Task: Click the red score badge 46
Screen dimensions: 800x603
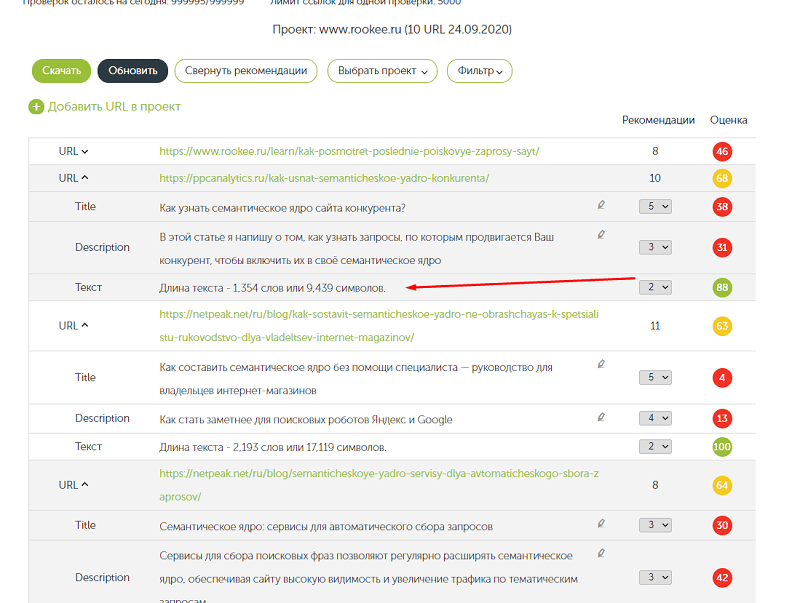Action: click(x=721, y=152)
